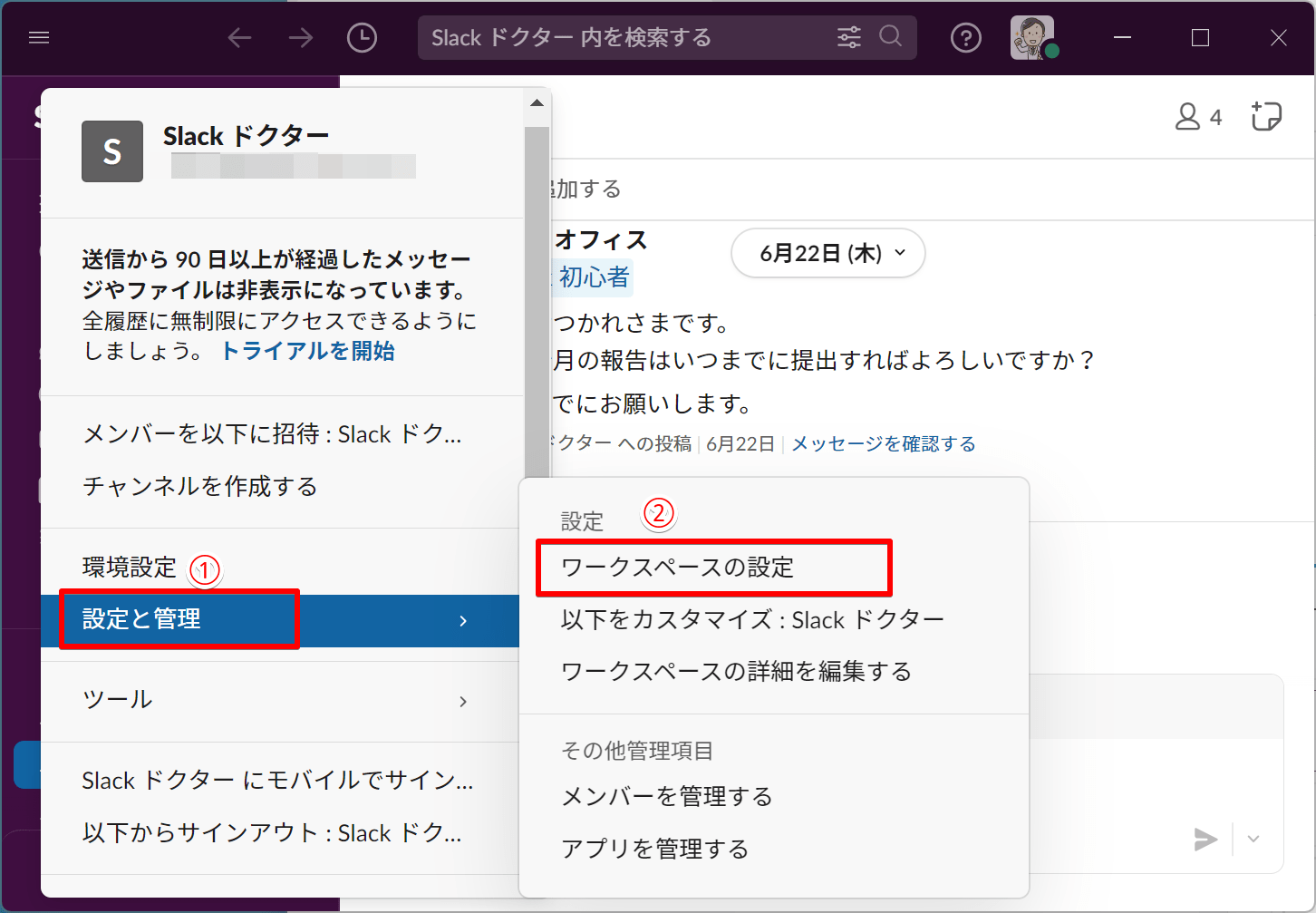Viewport: 1316px width, 913px height.
Task: Select チャンネルを作成する menu item
Action: [282, 487]
